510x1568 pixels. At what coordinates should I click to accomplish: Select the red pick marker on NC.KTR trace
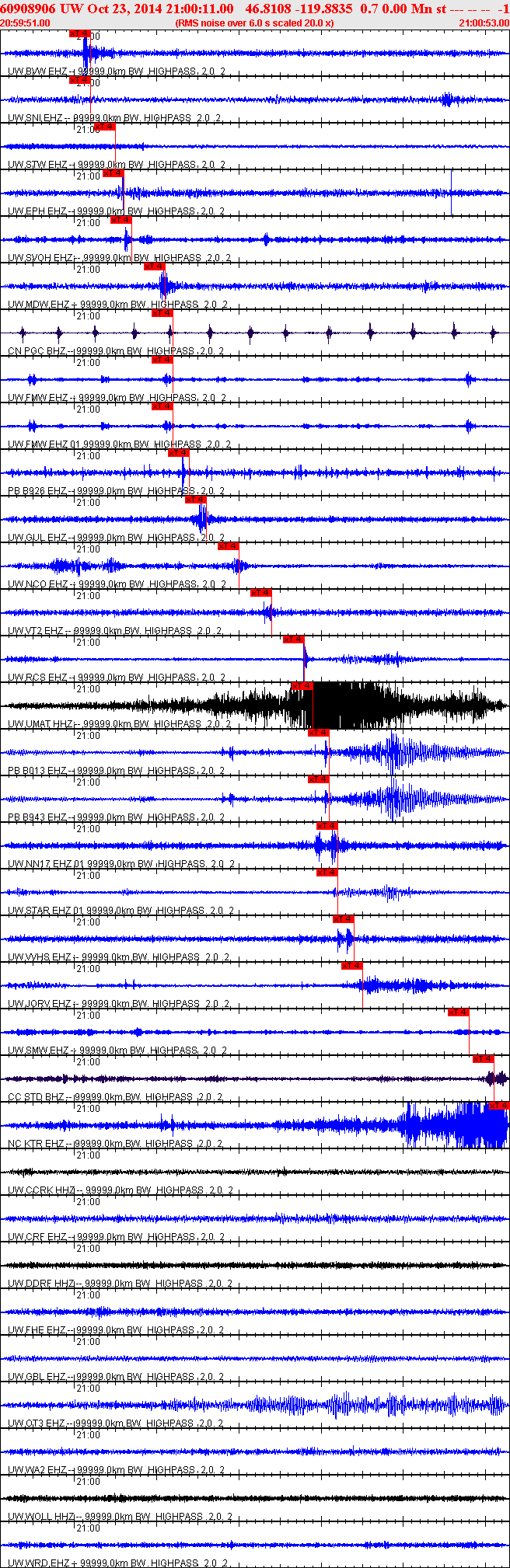click(499, 1106)
